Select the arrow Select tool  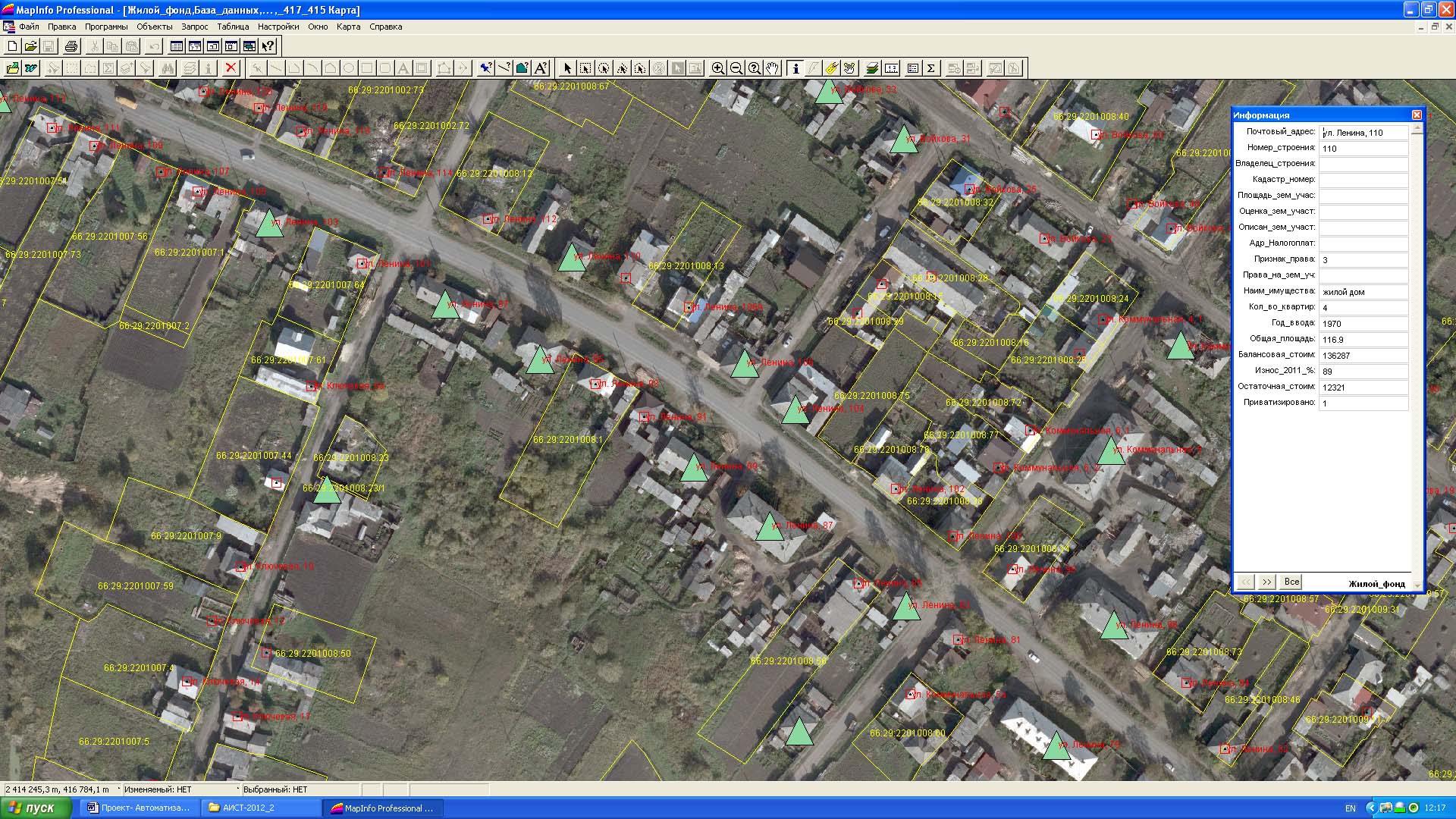click(x=567, y=68)
